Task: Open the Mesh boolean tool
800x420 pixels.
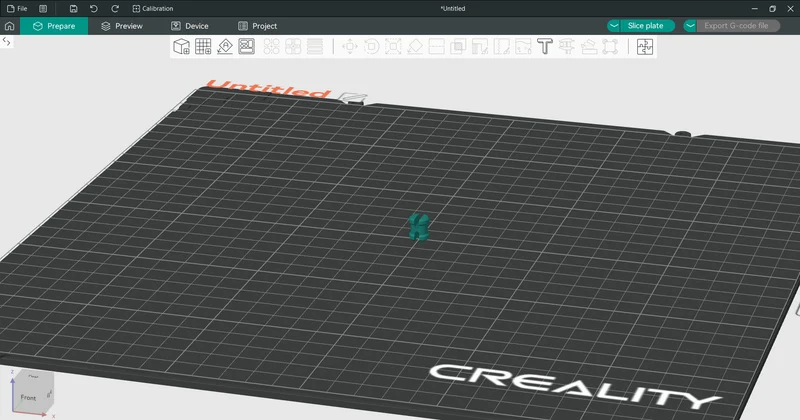Action: [458, 46]
